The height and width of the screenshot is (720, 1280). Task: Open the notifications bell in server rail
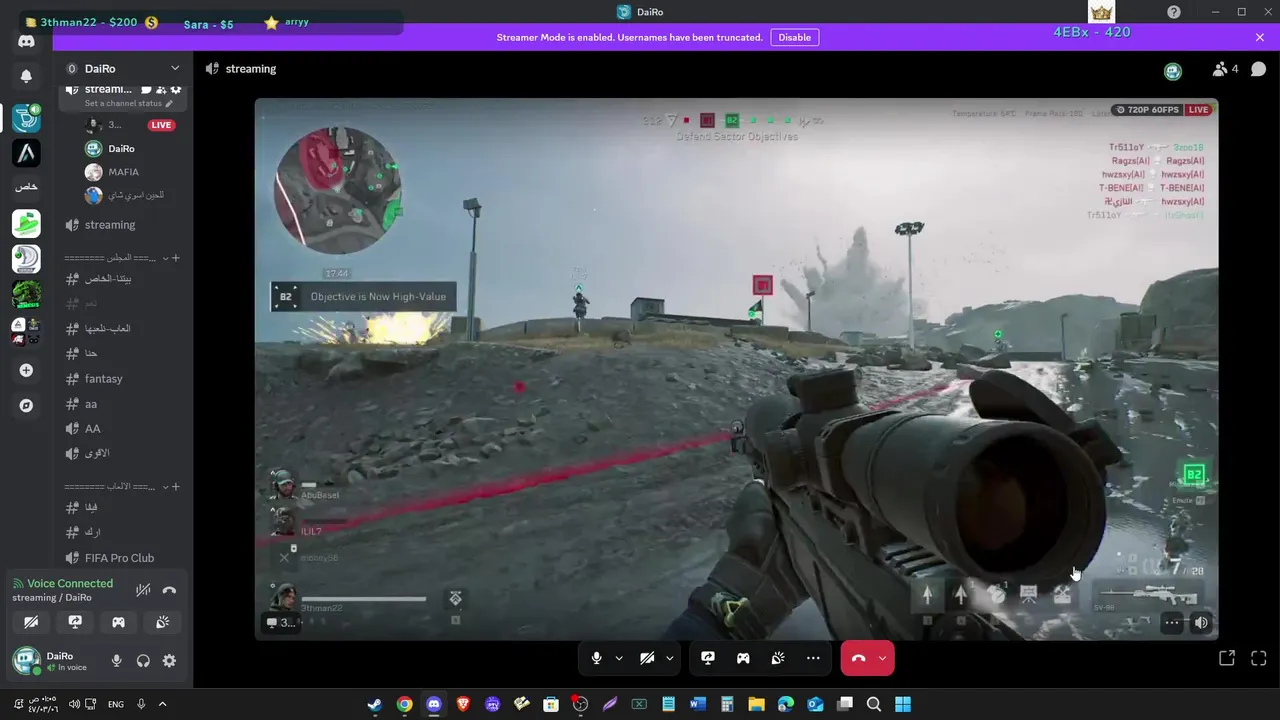click(x=26, y=76)
